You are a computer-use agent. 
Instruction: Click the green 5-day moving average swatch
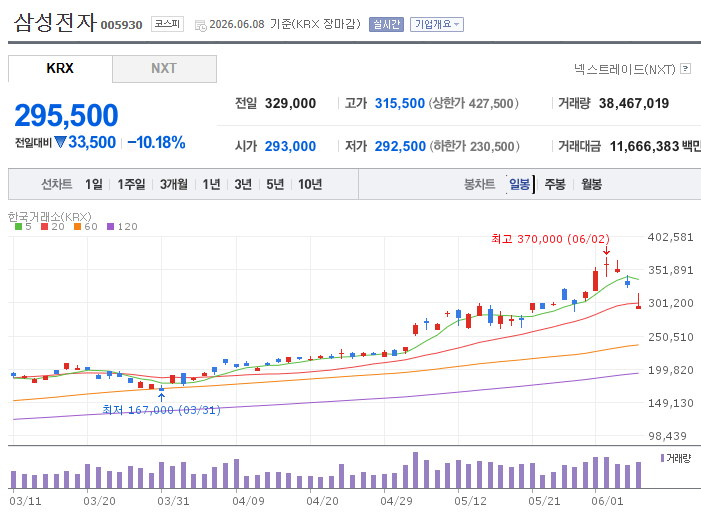pyautogui.click(x=18, y=227)
